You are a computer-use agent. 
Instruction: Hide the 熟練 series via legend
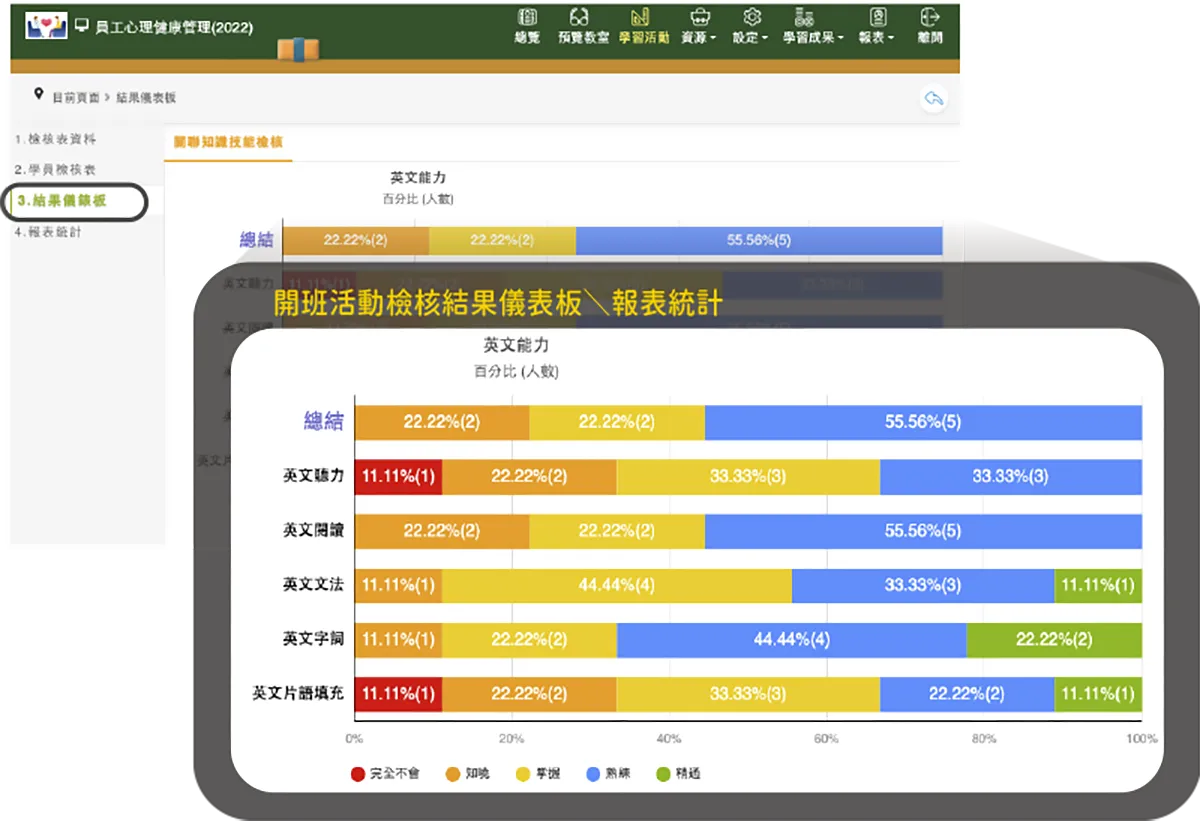(x=607, y=773)
